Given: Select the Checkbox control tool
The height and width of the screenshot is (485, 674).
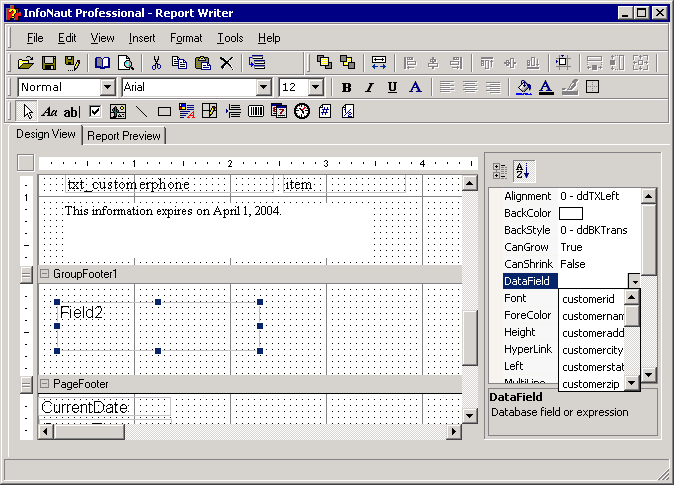Looking at the screenshot, I should point(95,111).
